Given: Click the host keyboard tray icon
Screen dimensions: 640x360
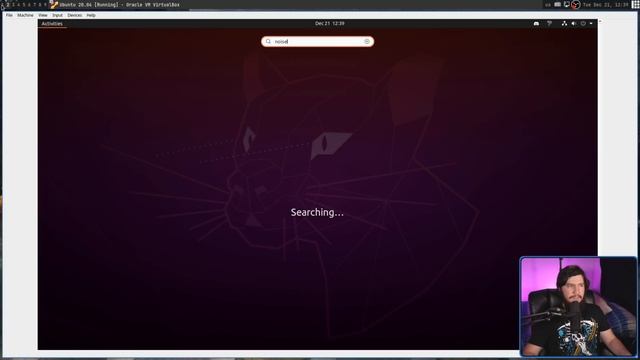Looking at the screenshot, I should point(558,4).
